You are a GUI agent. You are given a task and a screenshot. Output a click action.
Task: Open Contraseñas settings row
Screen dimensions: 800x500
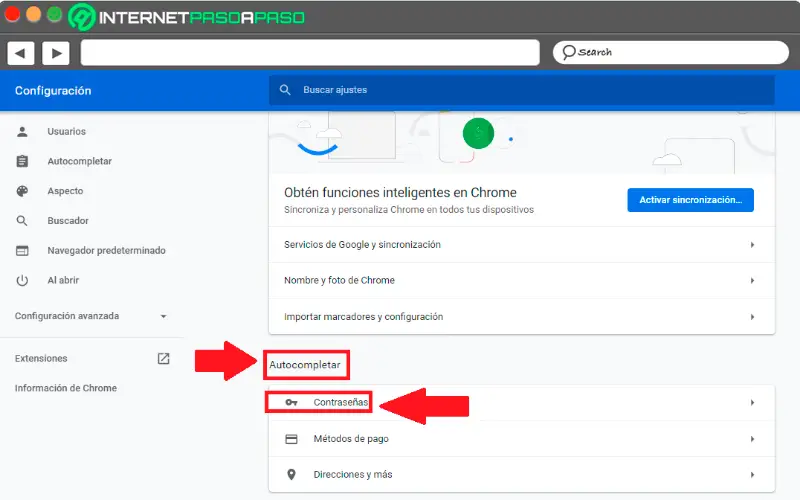pos(521,403)
